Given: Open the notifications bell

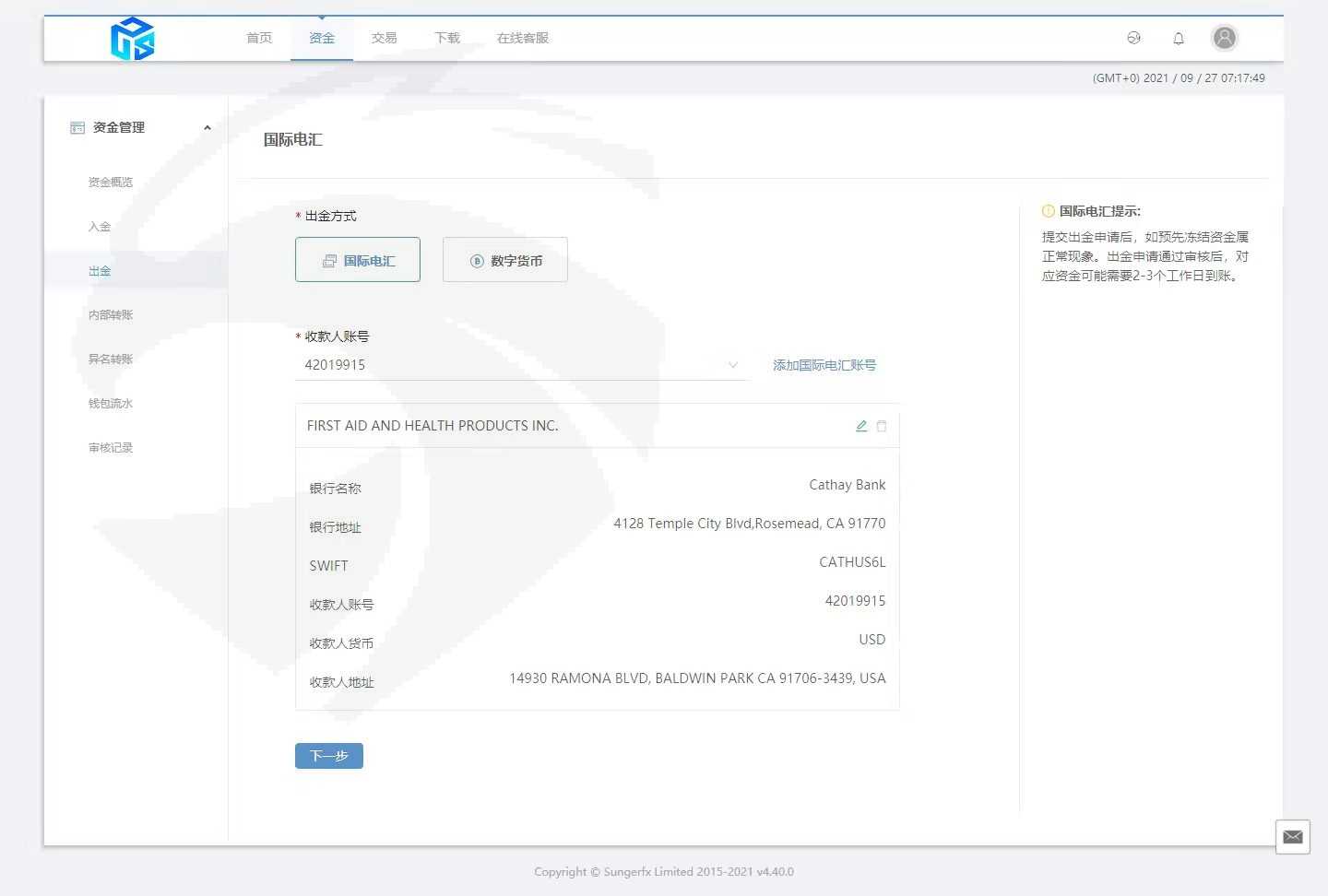Looking at the screenshot, I should click(x=1179, y=38).
